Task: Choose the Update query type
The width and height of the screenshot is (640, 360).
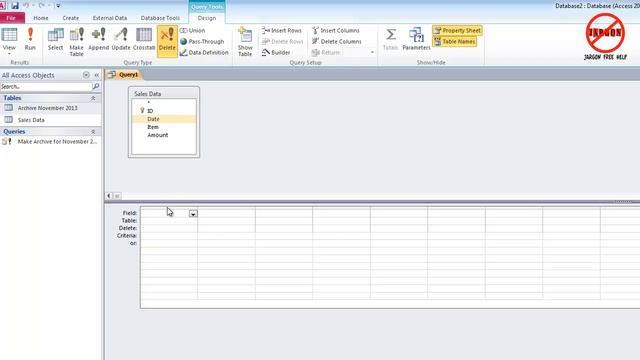Action: pos(121,39)
